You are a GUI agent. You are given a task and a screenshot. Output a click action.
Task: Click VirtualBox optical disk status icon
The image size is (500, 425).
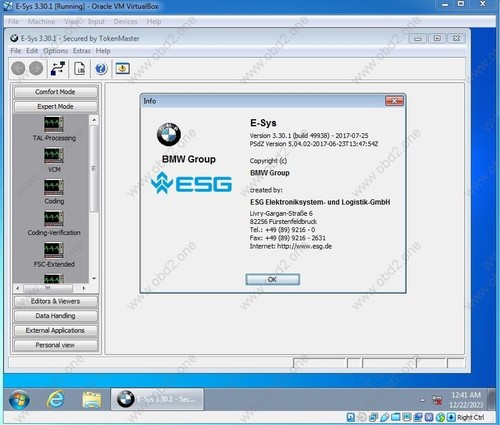pyautogui.click(x=362, y=417)
